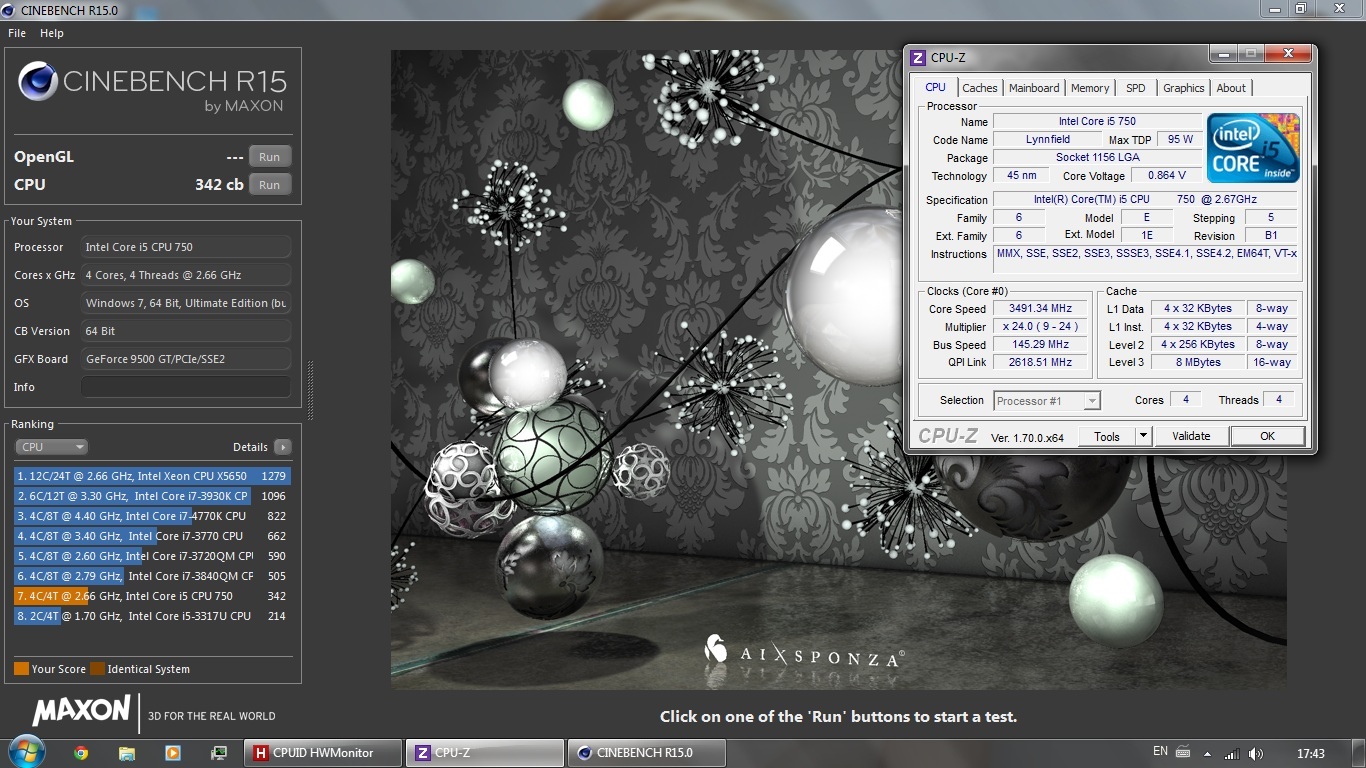1366x768 pixels.
Task: Click the CPU-Z title bar Z icon
Action: pos(918,58)
